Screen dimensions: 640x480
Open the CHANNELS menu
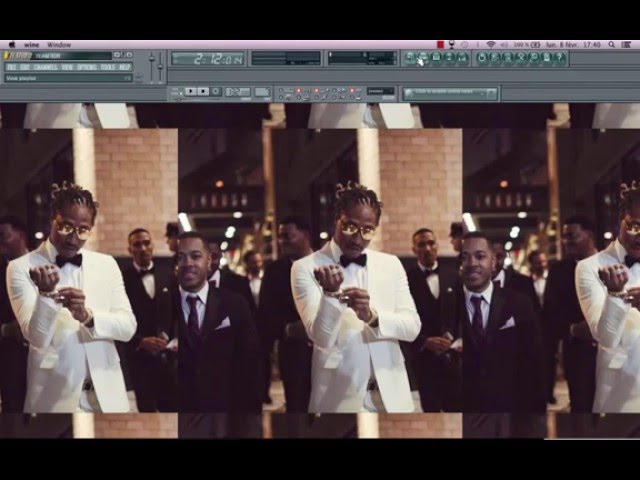click(45, 67)
